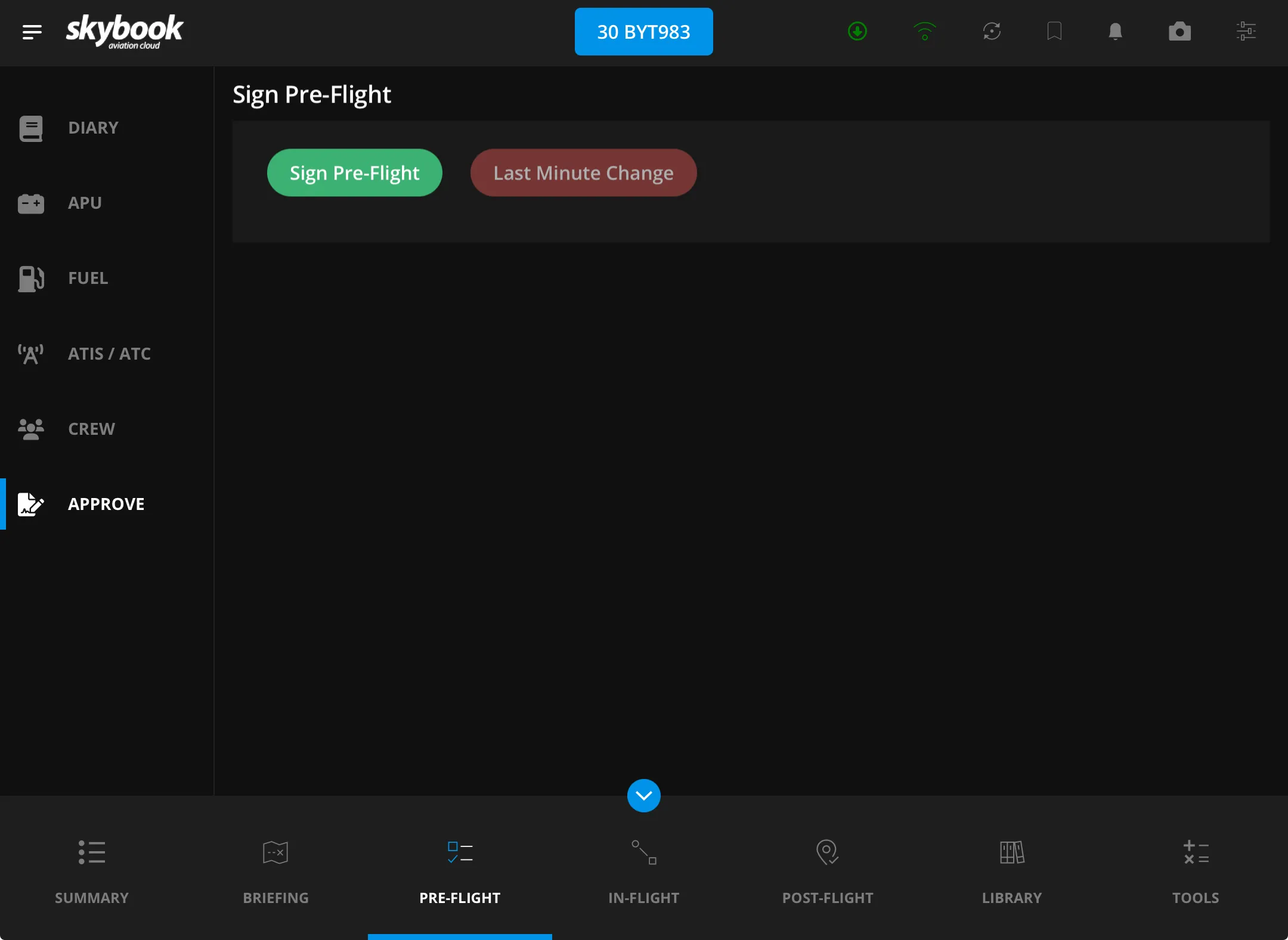The width and height of the screenshot is (1288, 940).
Task: Collapse bottom navigation with blue chevron
Action: [643, 795]
